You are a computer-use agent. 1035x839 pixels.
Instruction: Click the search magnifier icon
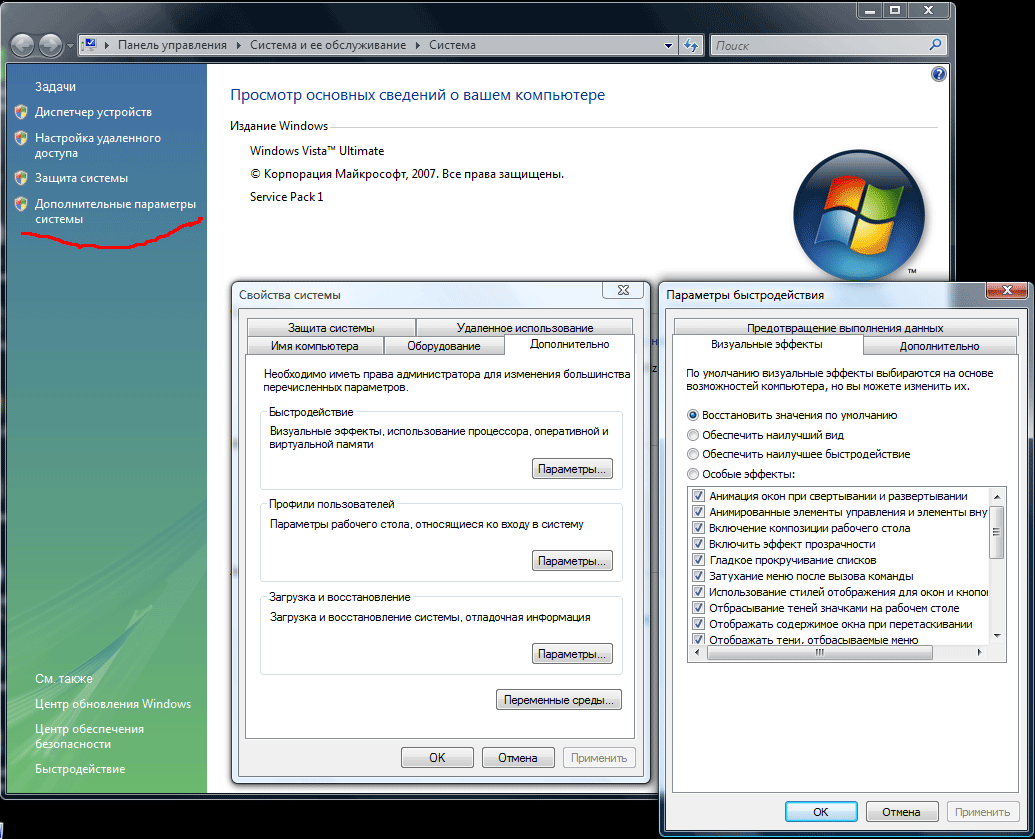click(x=935, y=45)
